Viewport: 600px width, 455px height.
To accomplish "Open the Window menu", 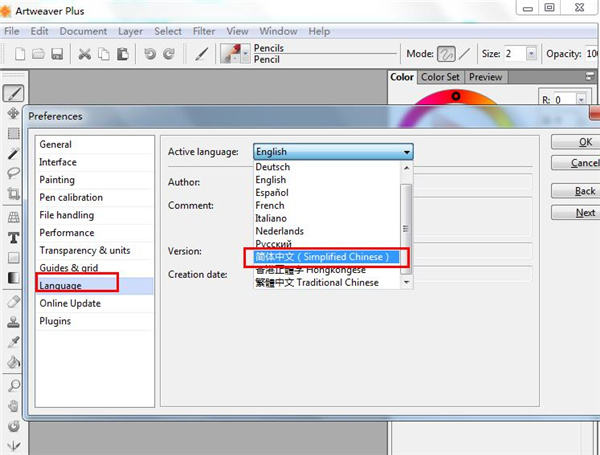I will 278,31.
